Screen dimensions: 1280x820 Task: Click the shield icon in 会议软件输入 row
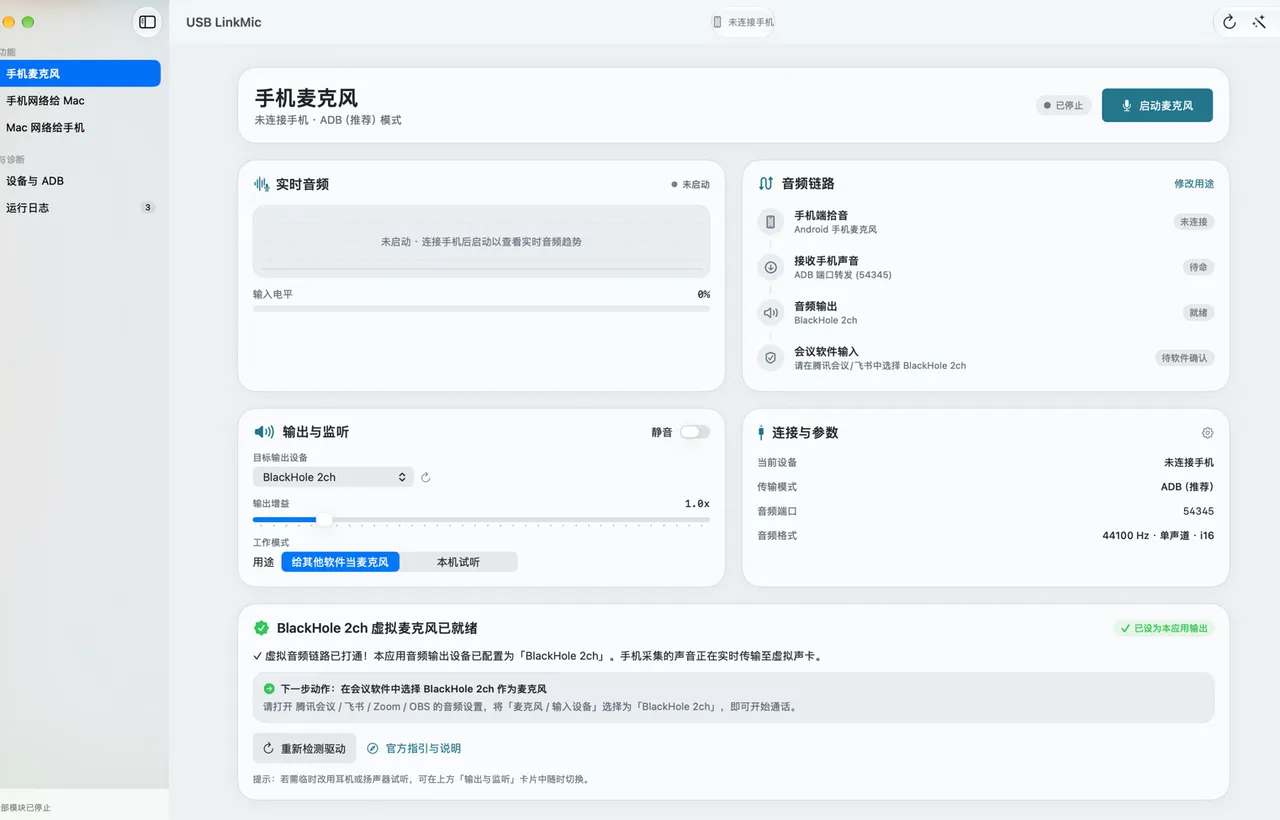[x=771, y=358]
